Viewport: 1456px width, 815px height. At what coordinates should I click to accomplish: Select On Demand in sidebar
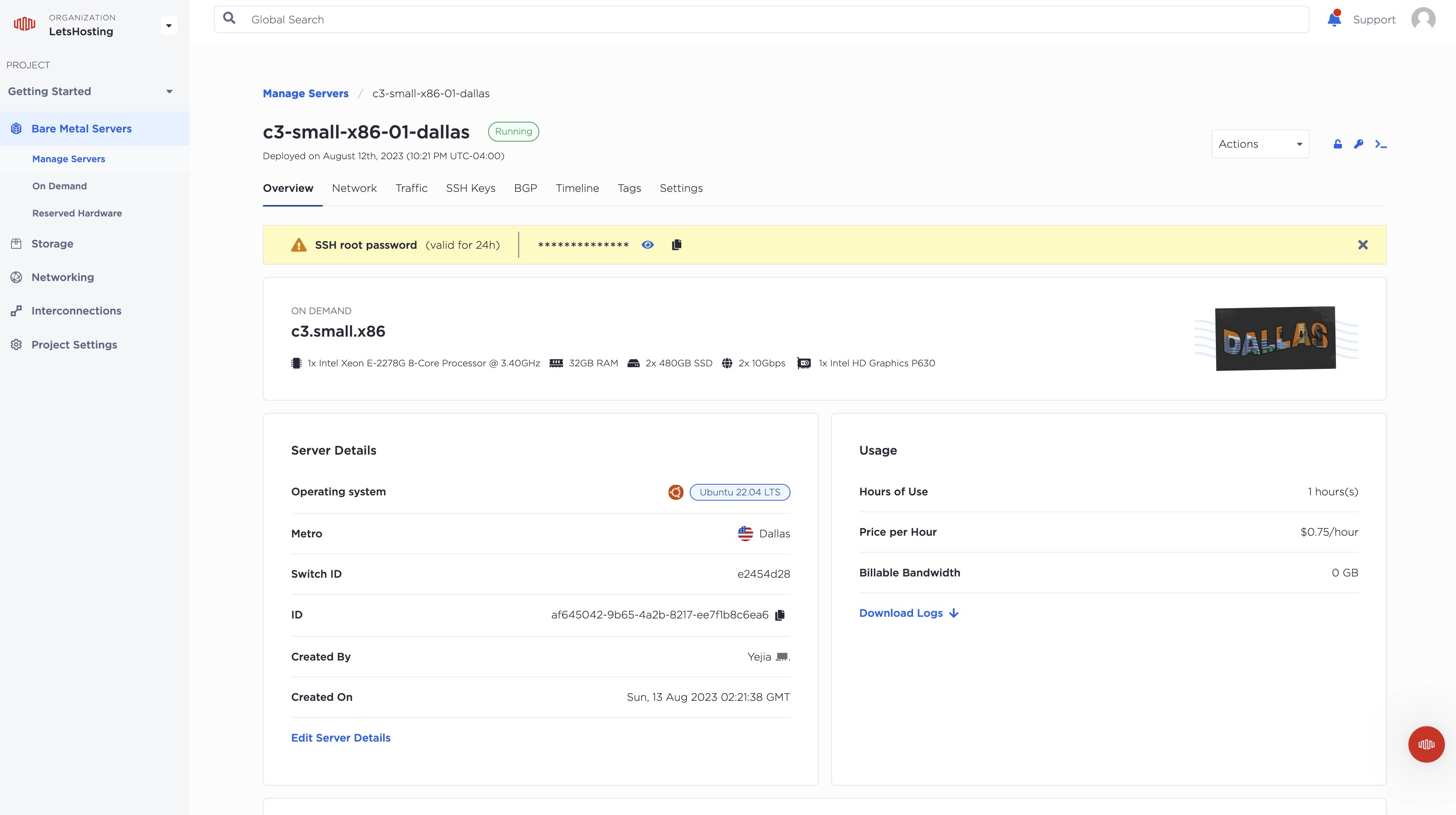coord(59,186)
